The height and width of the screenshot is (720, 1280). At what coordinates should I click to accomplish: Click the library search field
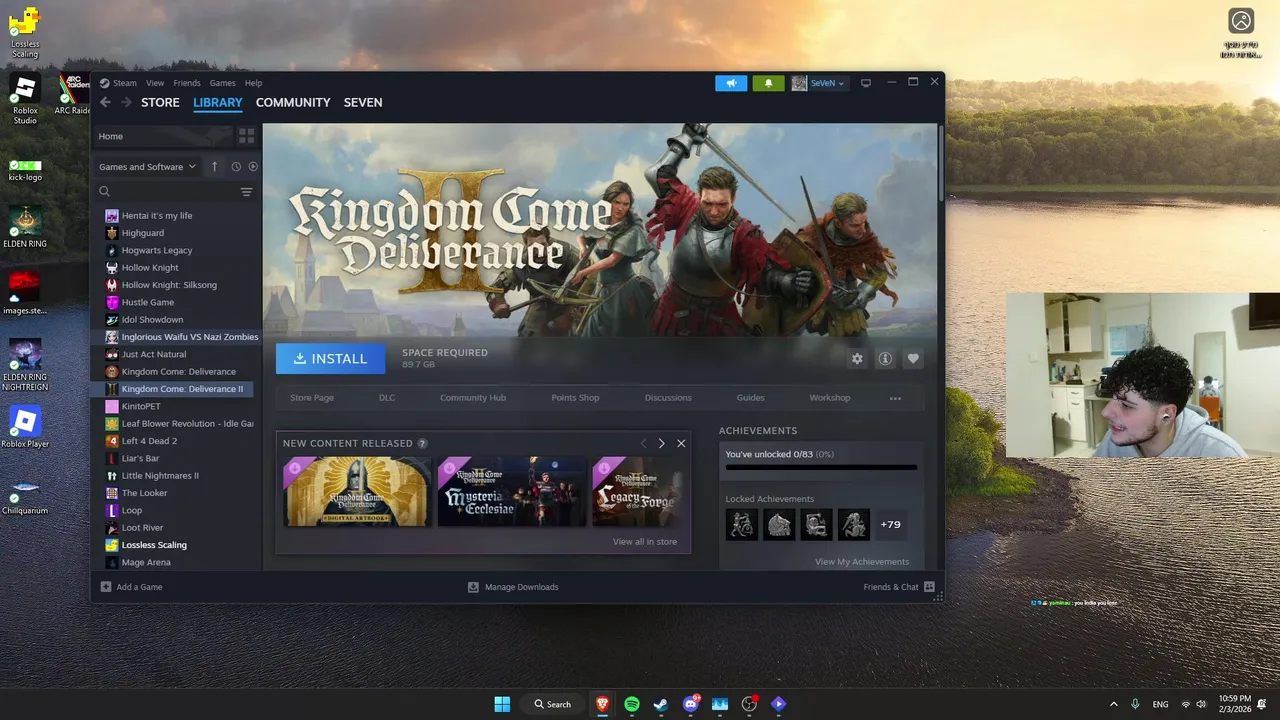[167, 192]
